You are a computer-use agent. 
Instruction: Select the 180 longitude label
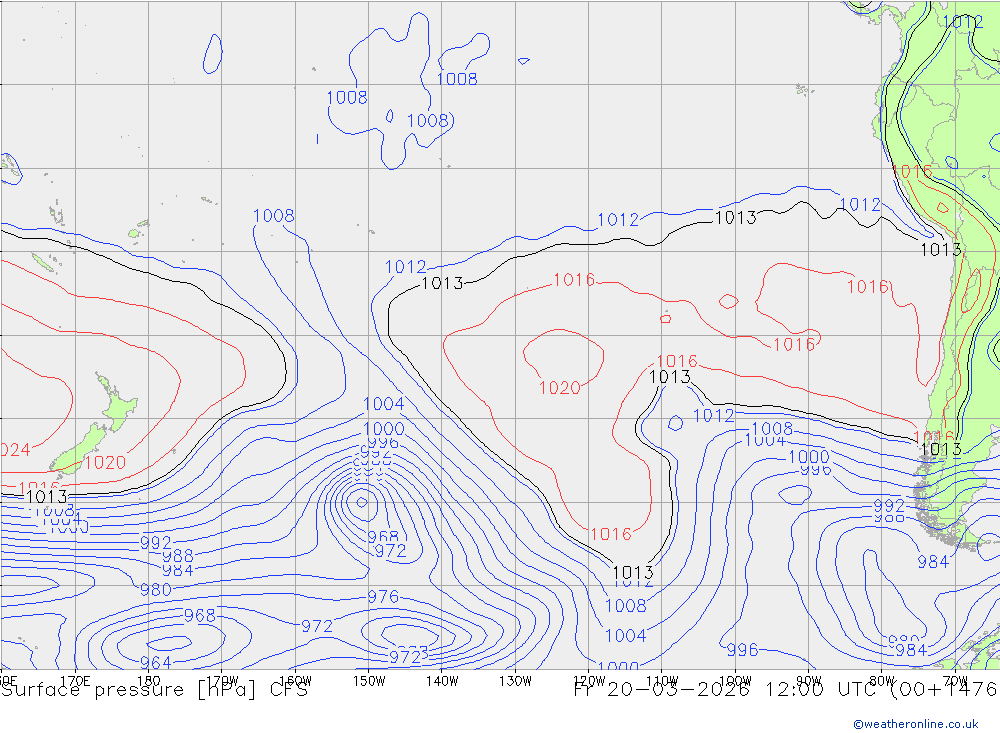click(x=149, y=681)
